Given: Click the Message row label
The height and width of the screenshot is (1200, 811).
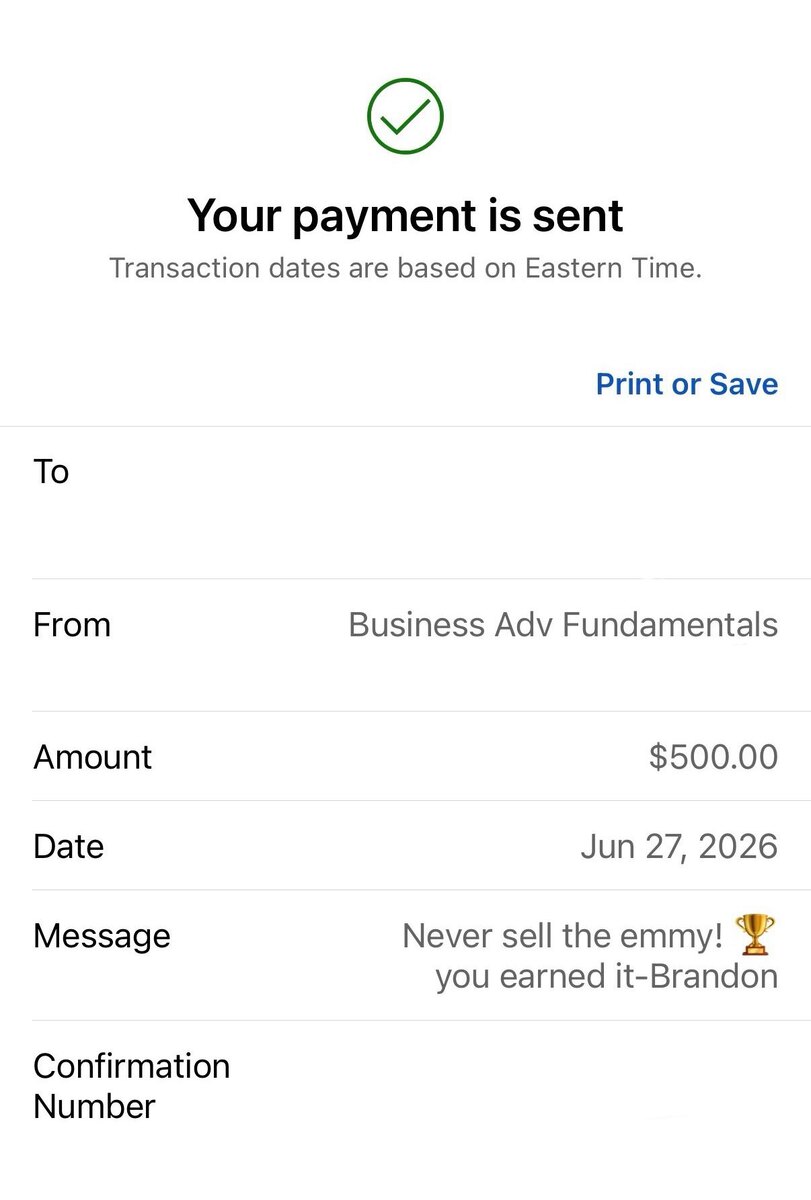Looking at the screenshot, I should (102, 936).
